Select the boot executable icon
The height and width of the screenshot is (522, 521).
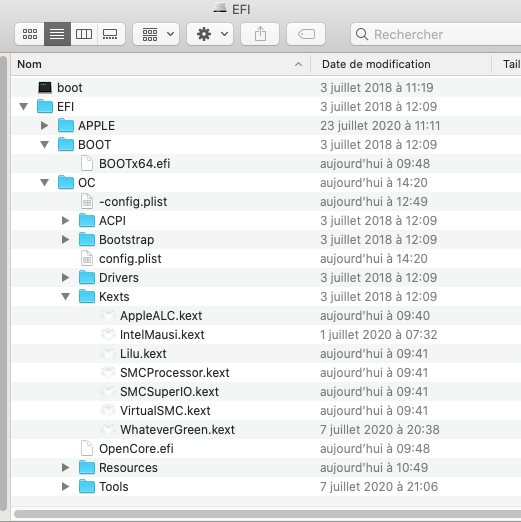[45, 88]
